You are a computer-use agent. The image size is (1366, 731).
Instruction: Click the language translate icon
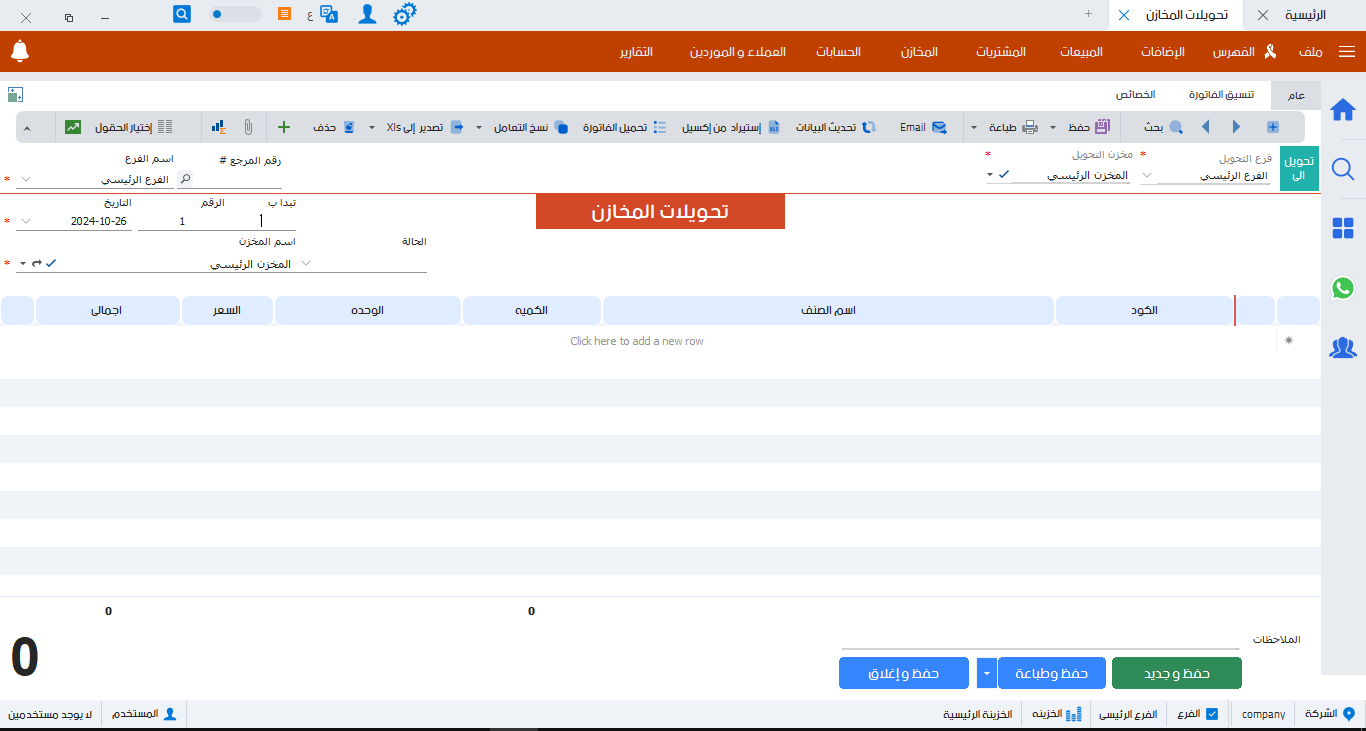coord(329,15)
